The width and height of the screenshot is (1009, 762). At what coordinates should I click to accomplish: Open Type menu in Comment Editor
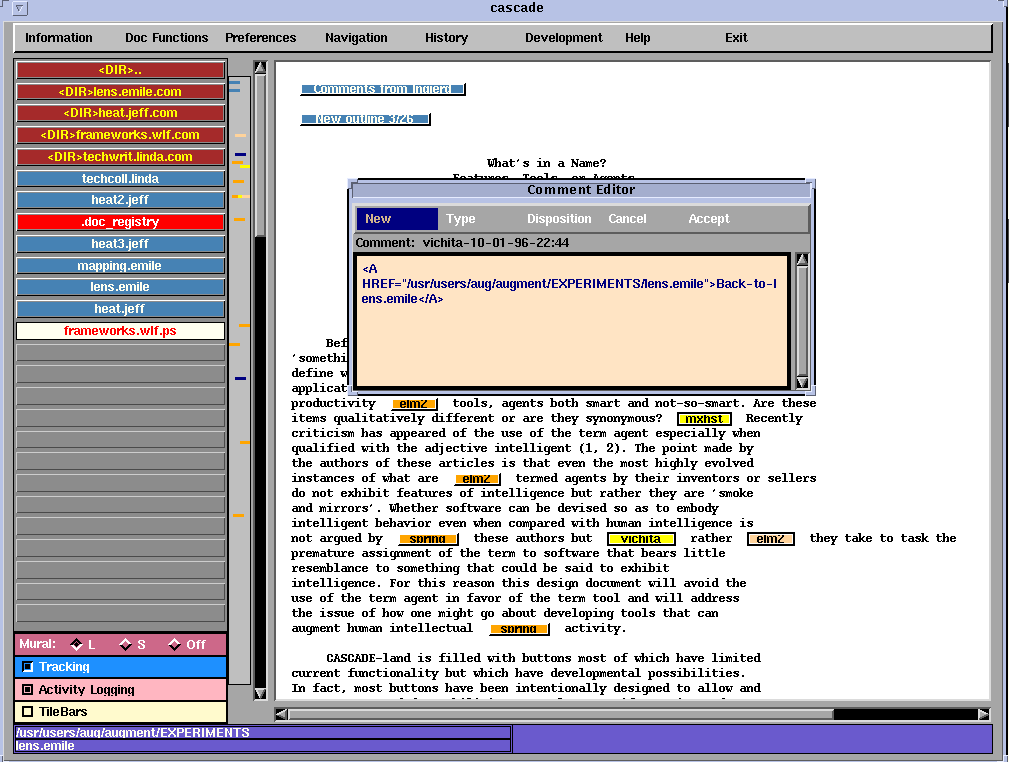pyautogui.click(x=461, y=219)
